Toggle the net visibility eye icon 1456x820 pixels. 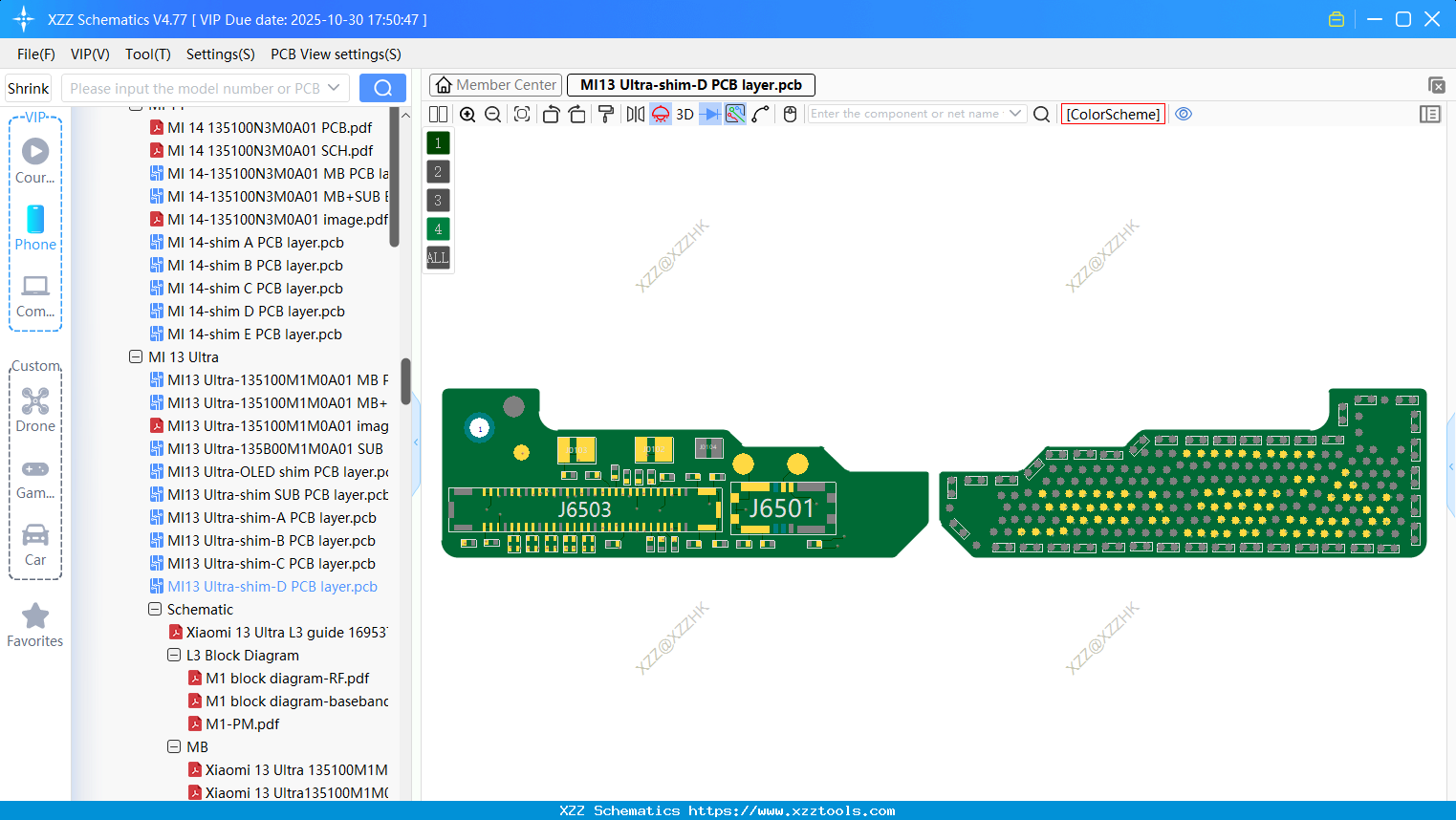pos(1184,114)
